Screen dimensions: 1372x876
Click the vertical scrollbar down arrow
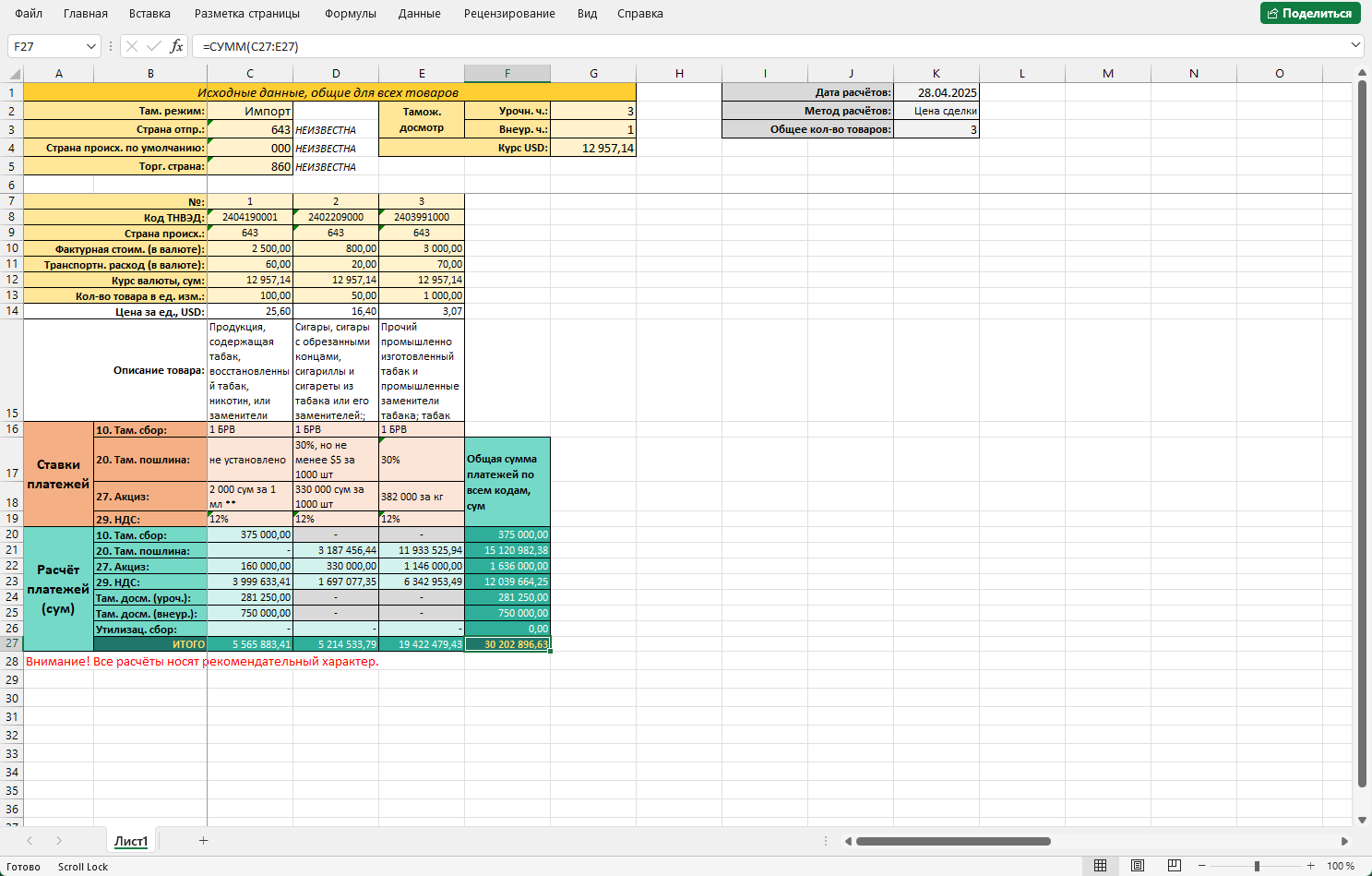(x=1362, y=820)
